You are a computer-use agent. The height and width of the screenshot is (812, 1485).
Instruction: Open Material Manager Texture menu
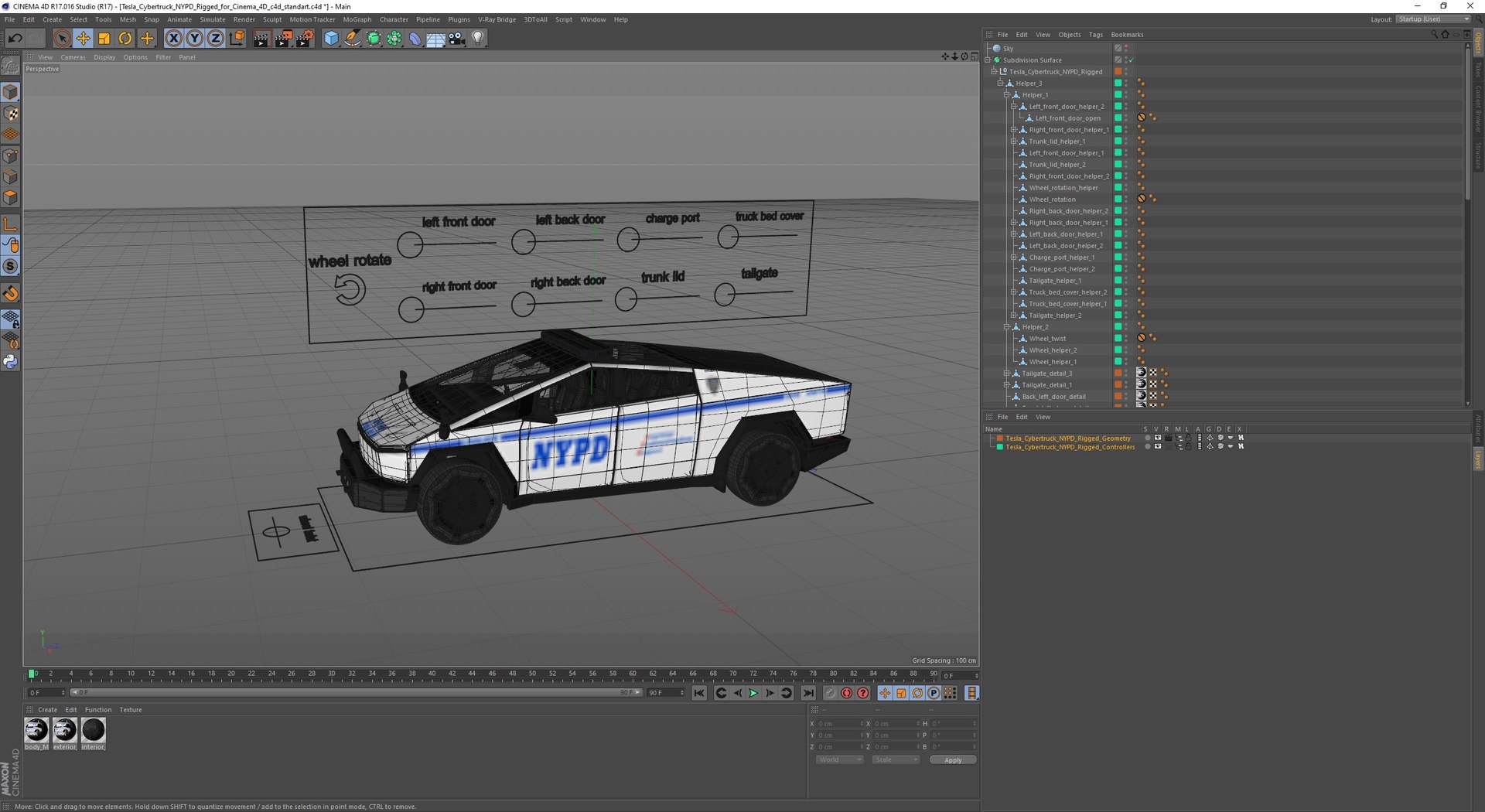point(131,710)
